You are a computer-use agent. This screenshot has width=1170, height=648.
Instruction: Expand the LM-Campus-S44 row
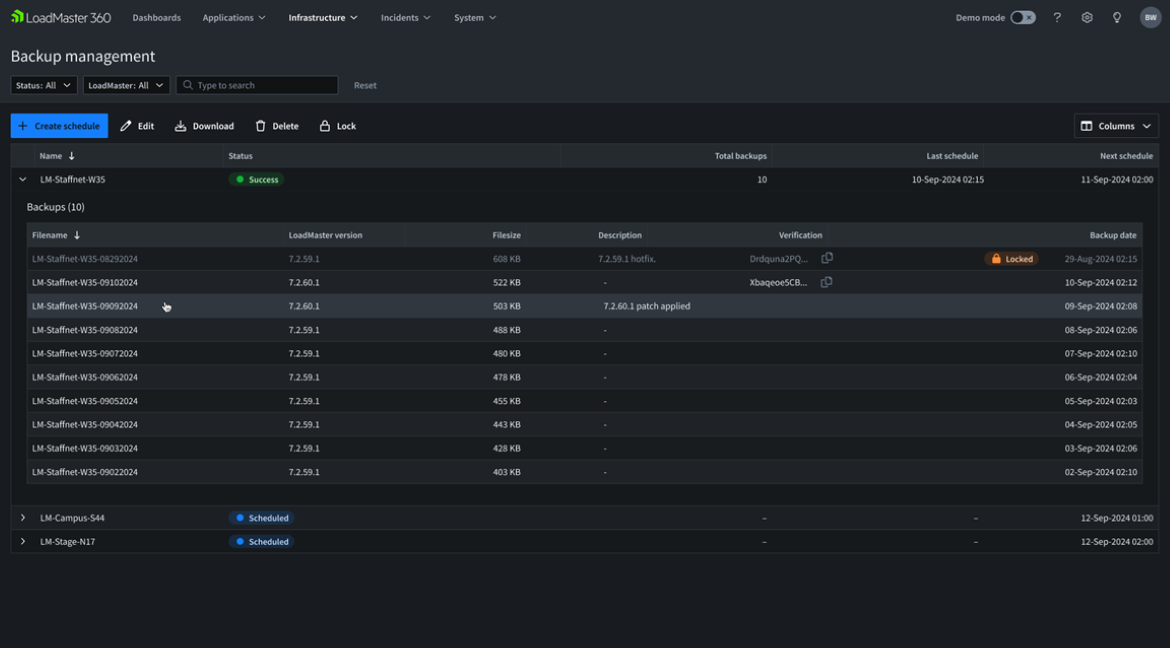coord(23,518)
